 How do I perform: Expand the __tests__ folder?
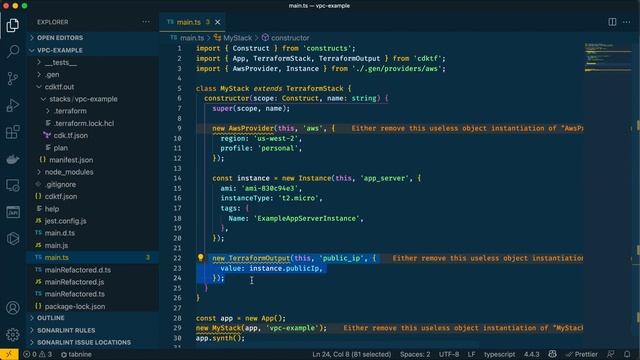pyautogui.click(x=60, y=62)
